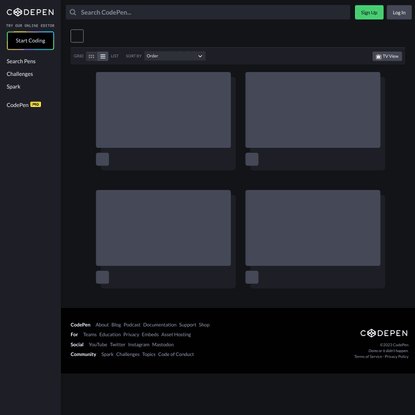Click Start Coding button

pyautogui.click(x=30, y=41)
